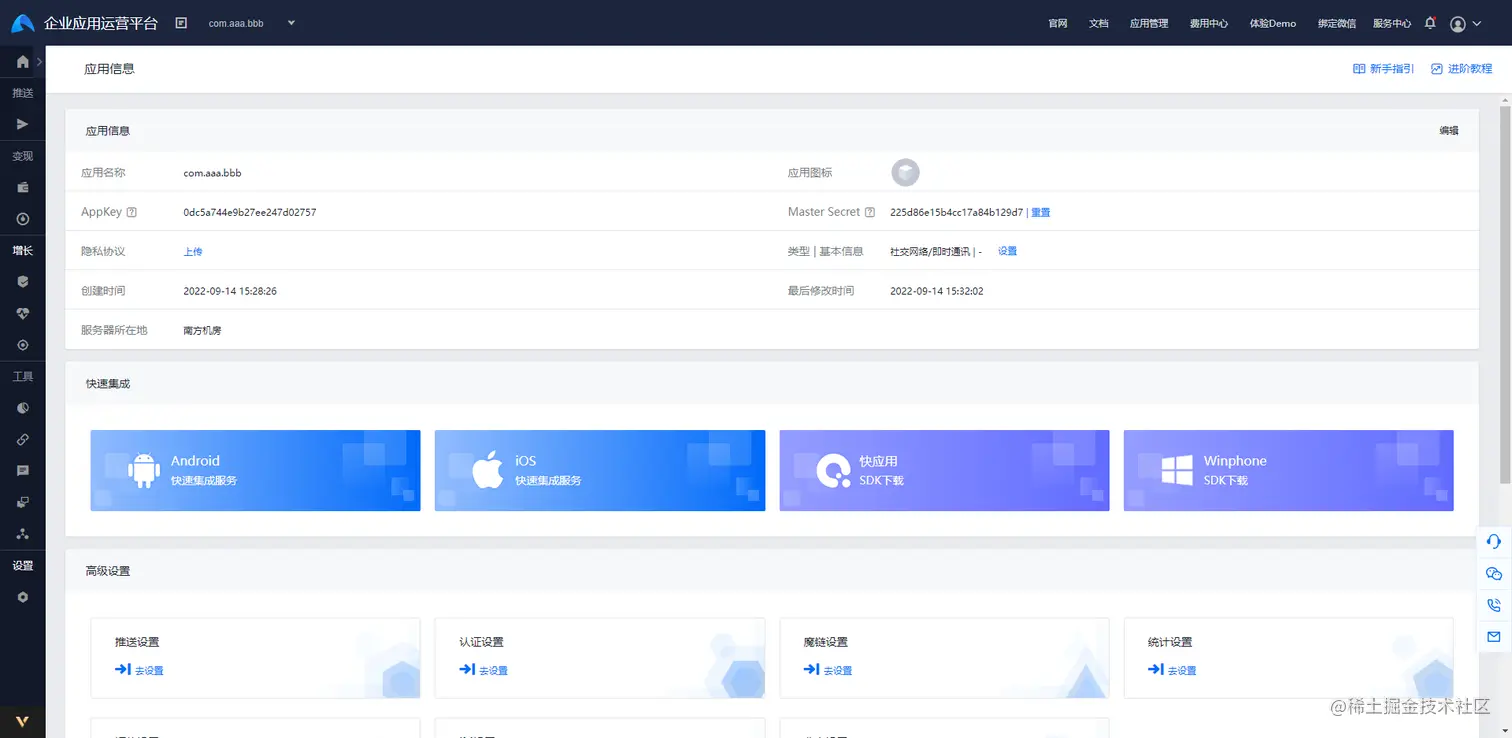This screenshot has height=738, width=1512.
Task: Open the gear icon under 设置
Action: click(x=22, y=597)
